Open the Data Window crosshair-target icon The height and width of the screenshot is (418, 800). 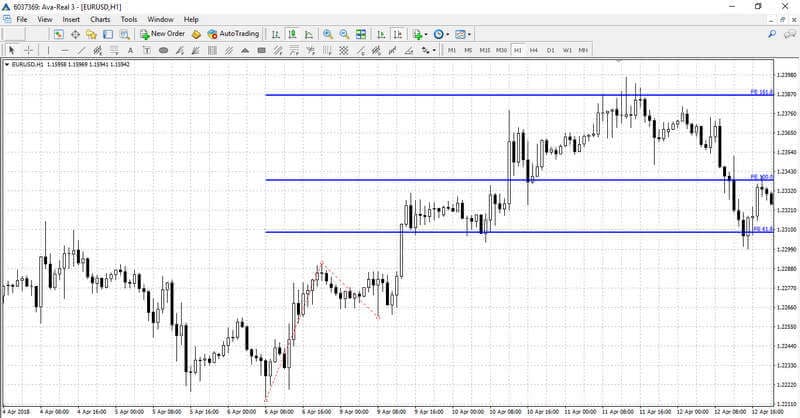click(x=75, y=34)
